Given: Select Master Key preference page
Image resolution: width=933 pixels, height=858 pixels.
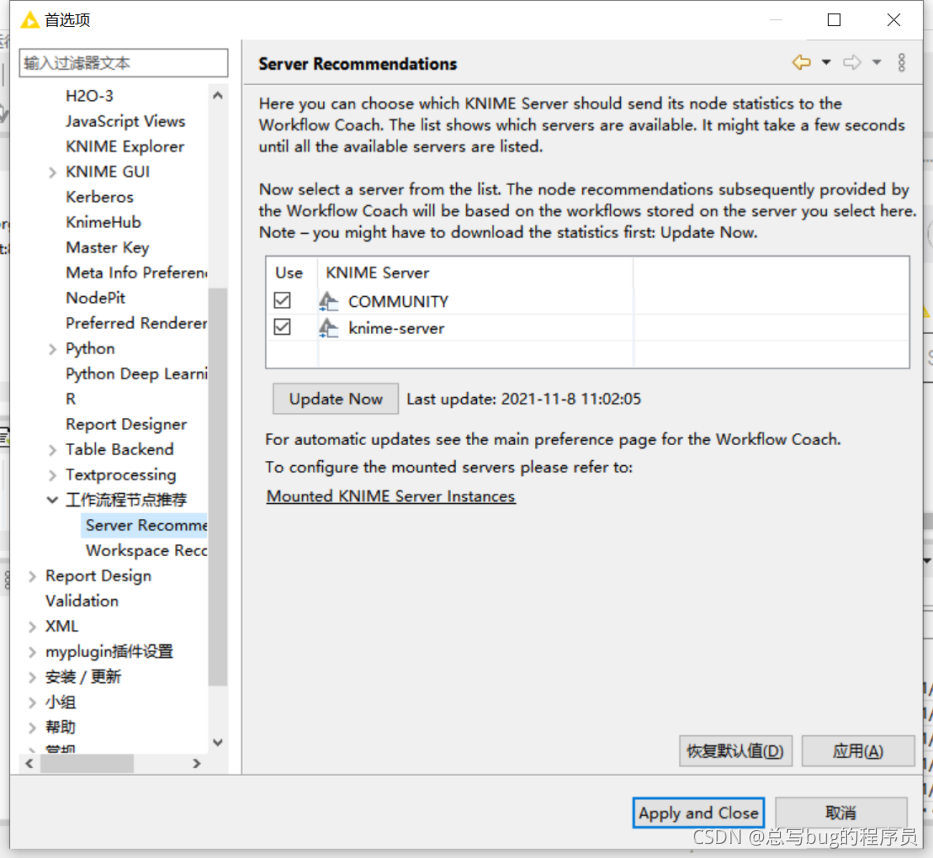Looking at the screenshot, I should pyautogui.click(x=107, y=248).
